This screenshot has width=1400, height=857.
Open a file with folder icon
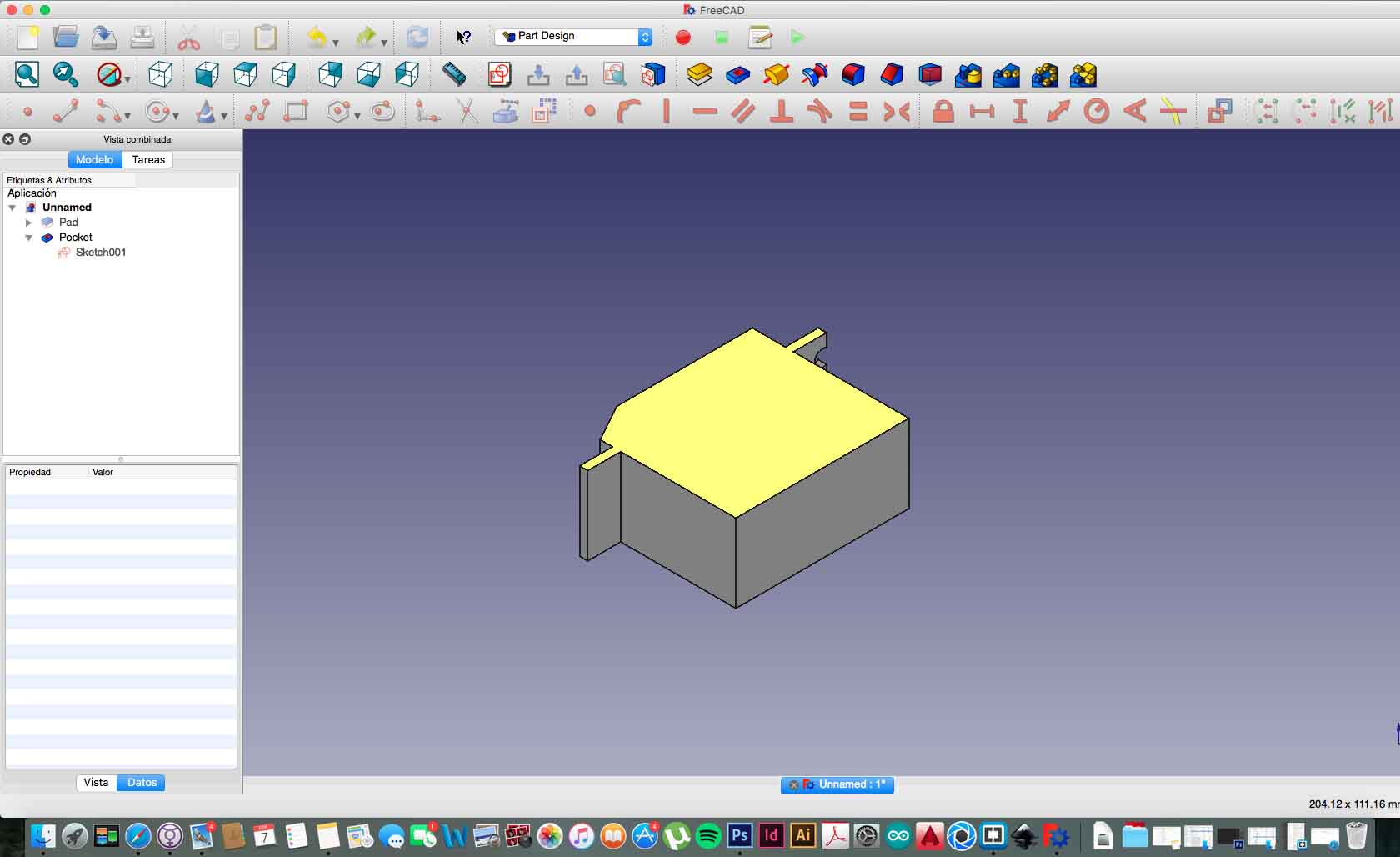pos(66,38)
